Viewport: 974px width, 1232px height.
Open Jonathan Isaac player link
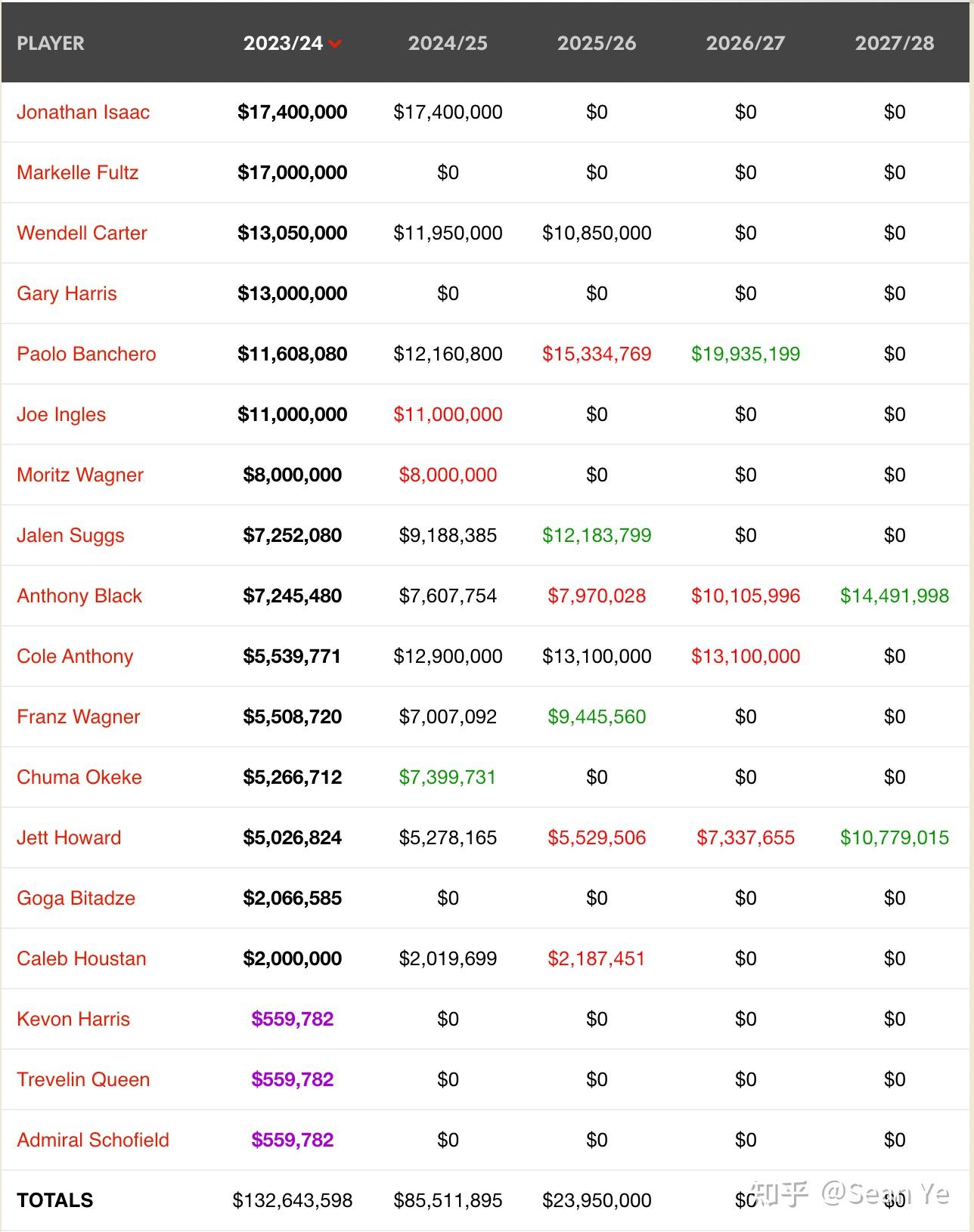tap(83, 112)
